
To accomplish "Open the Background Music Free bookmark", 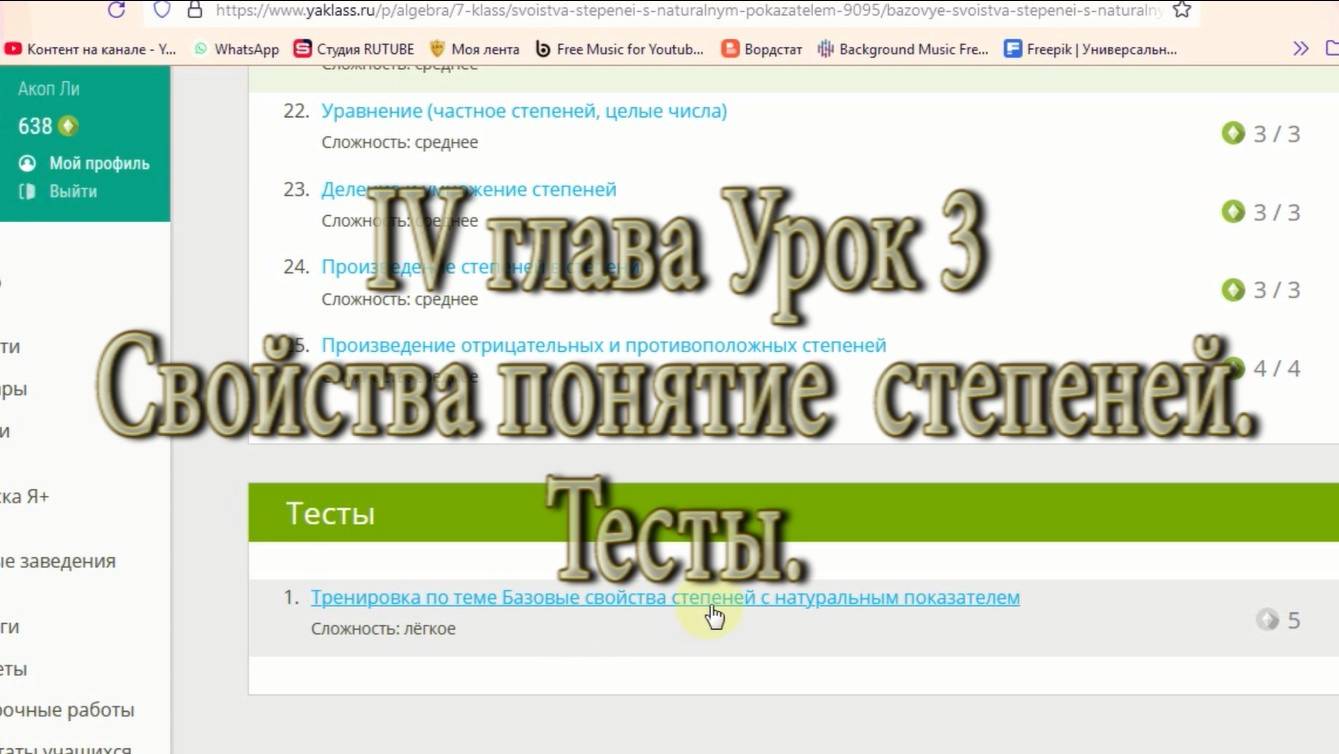I will click(x=903, y=48).
